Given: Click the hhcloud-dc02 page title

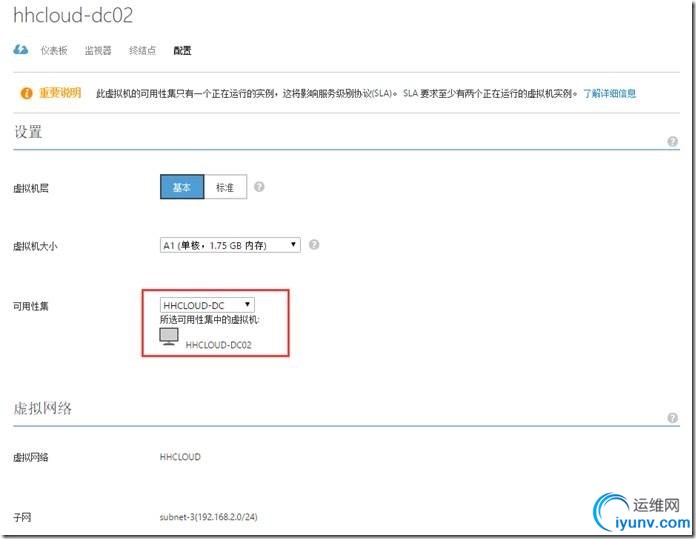Looking at the screenshot, I should click(x=73, y=16).
